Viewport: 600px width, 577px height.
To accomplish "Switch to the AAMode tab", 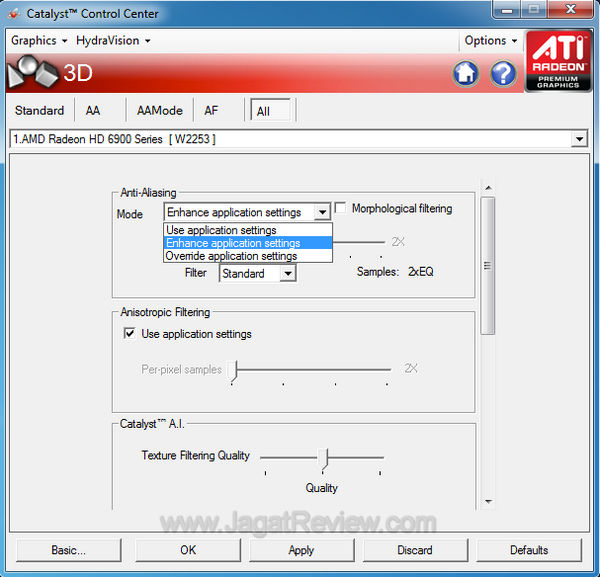I will (x=159, y=111).
